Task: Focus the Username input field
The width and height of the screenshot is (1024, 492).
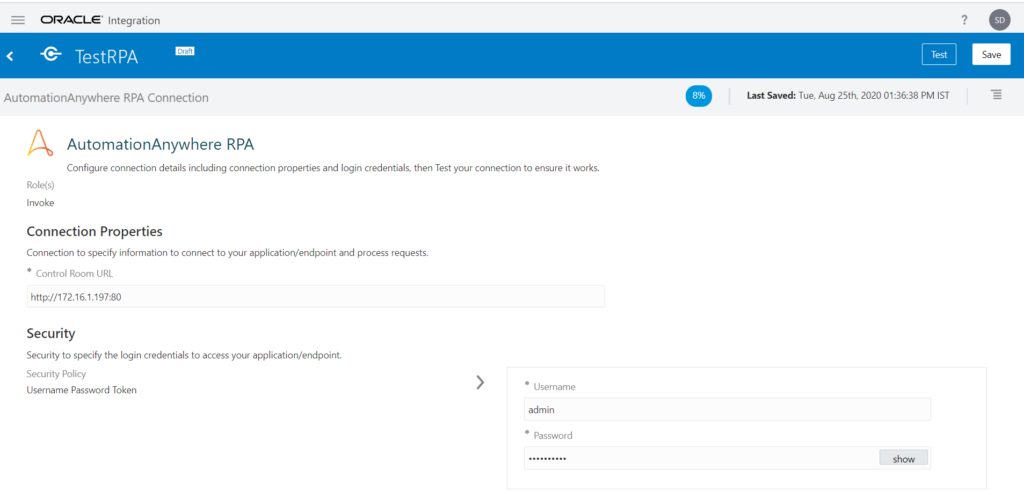Action: pyautogui.click(x=727, y=409)
